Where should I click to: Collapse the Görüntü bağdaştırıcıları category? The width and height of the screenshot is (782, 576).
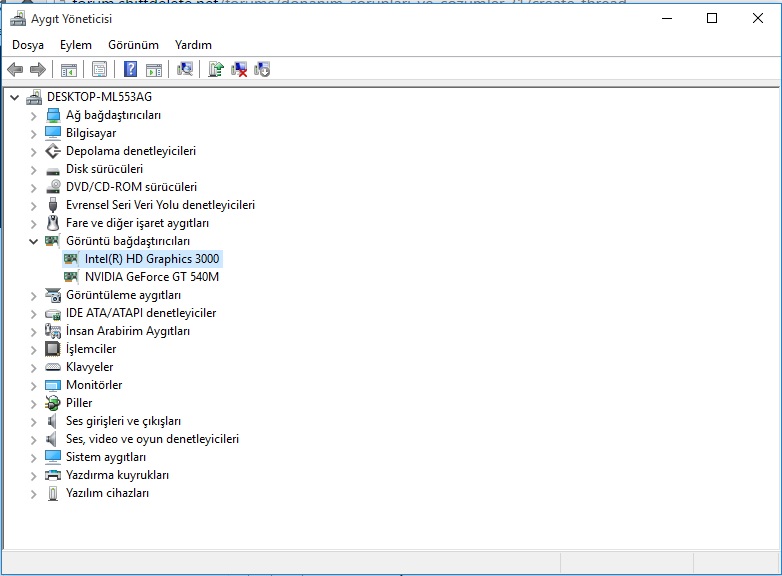34,241
